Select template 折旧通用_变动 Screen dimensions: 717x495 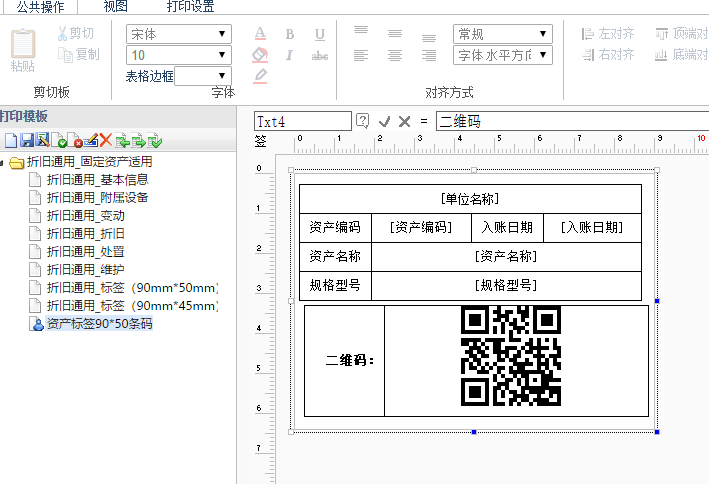coord(86,216)
